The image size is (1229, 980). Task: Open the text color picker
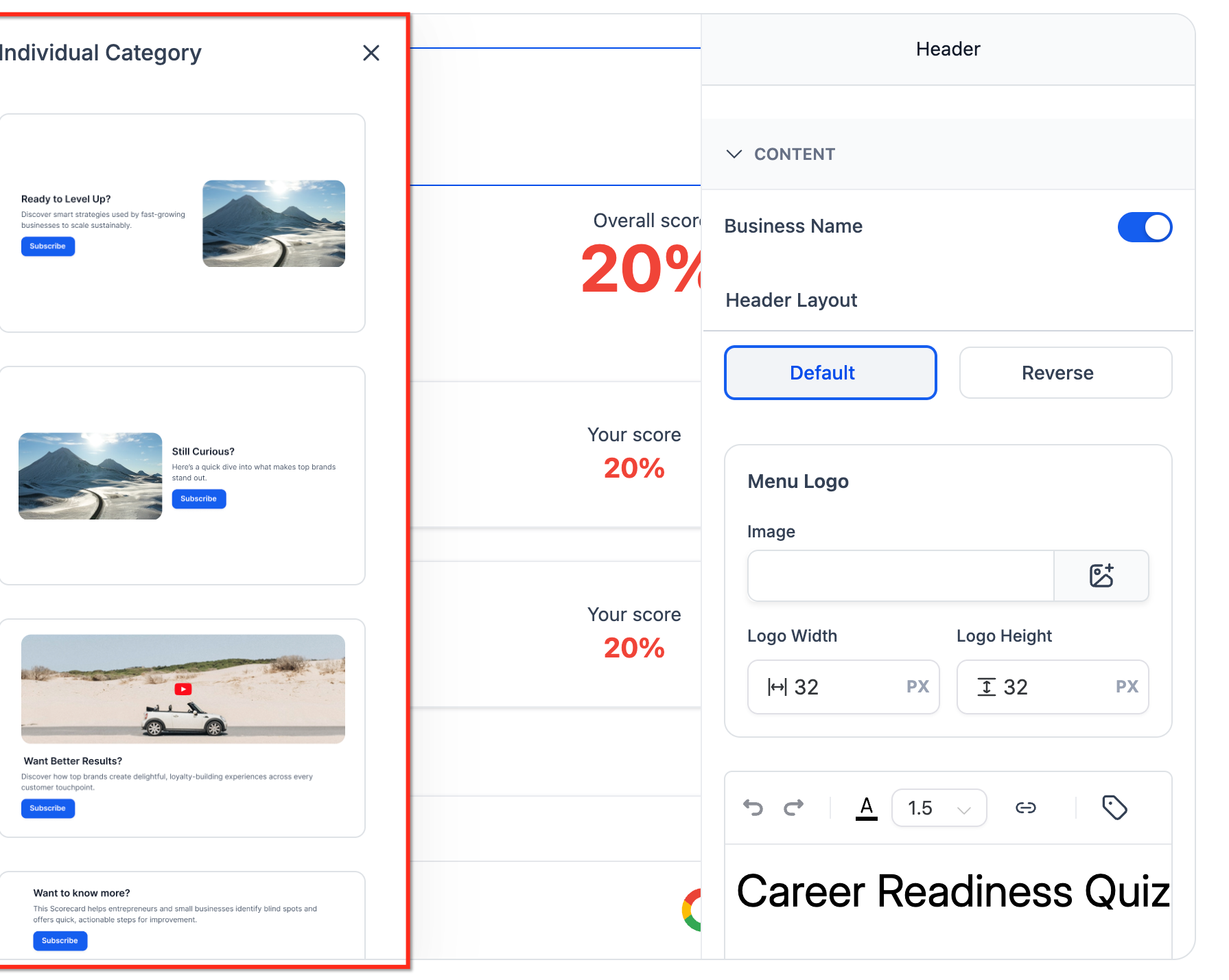tap(867, 808)
